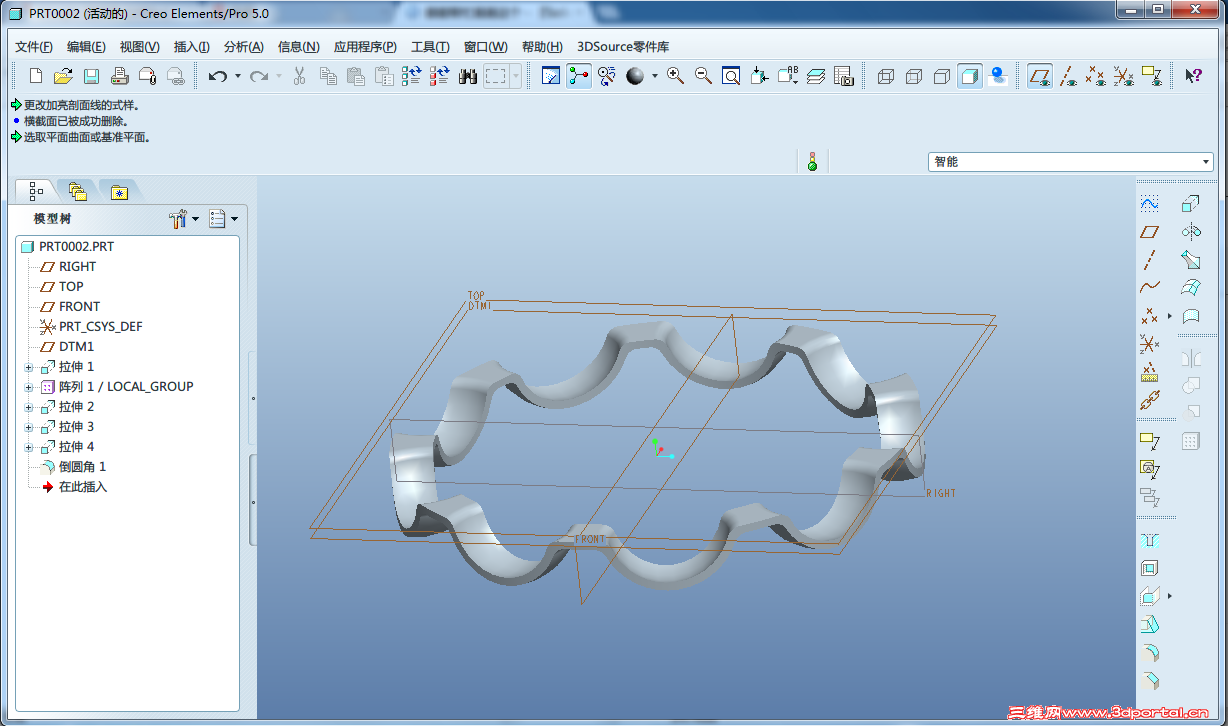Viewport: 1228px width, 726px height.
Task: Open the 分析(A) menu
Action: tap(243, 47)
